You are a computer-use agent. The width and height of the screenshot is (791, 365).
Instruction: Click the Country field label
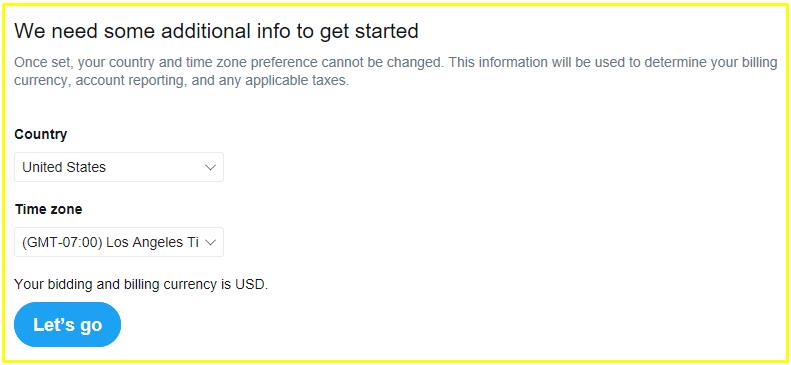point(41,135)
